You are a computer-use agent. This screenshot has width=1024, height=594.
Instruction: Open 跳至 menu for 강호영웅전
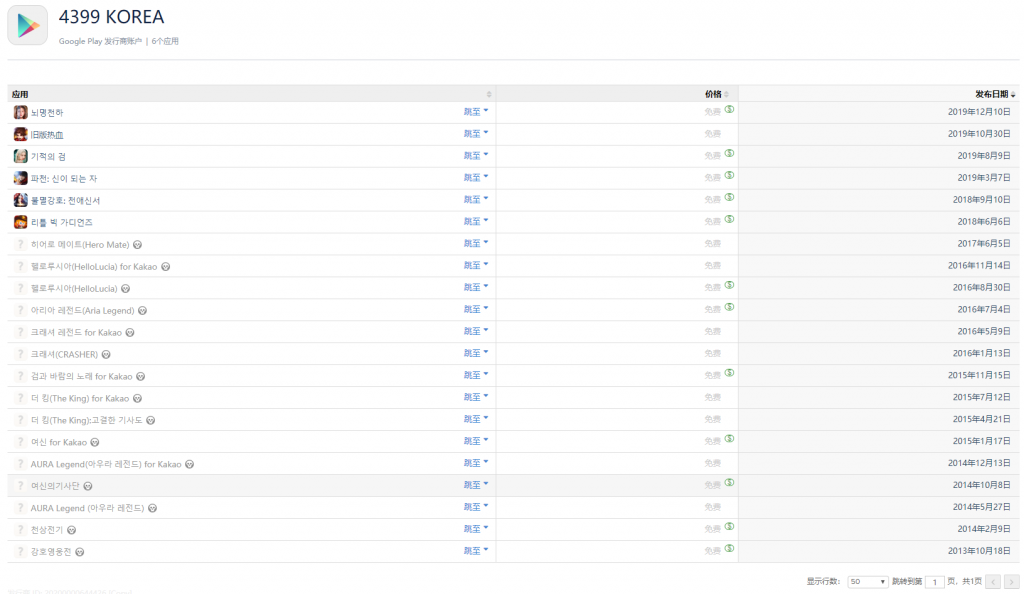[476, 551]
